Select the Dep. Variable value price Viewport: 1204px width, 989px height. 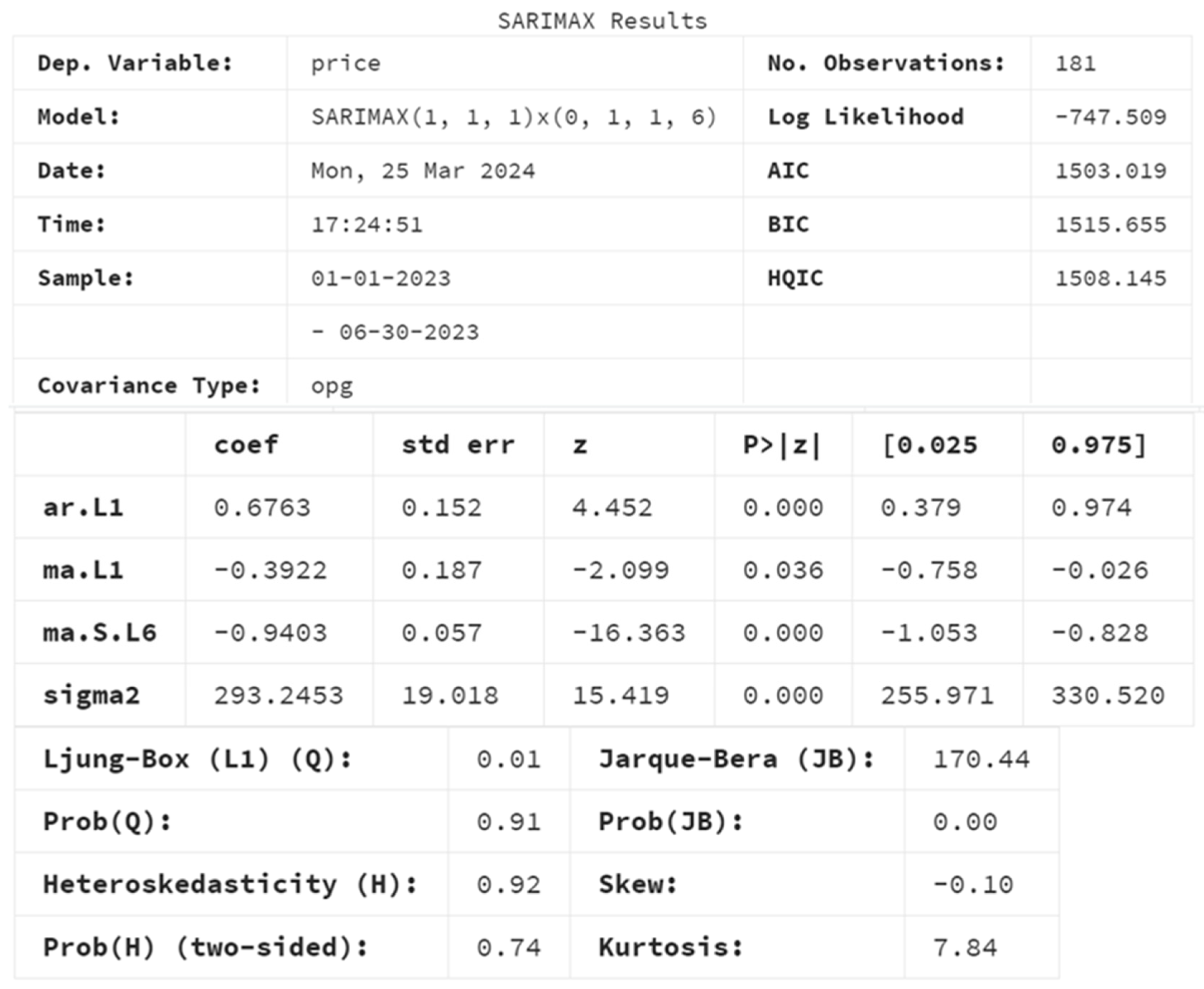[345, 63]
